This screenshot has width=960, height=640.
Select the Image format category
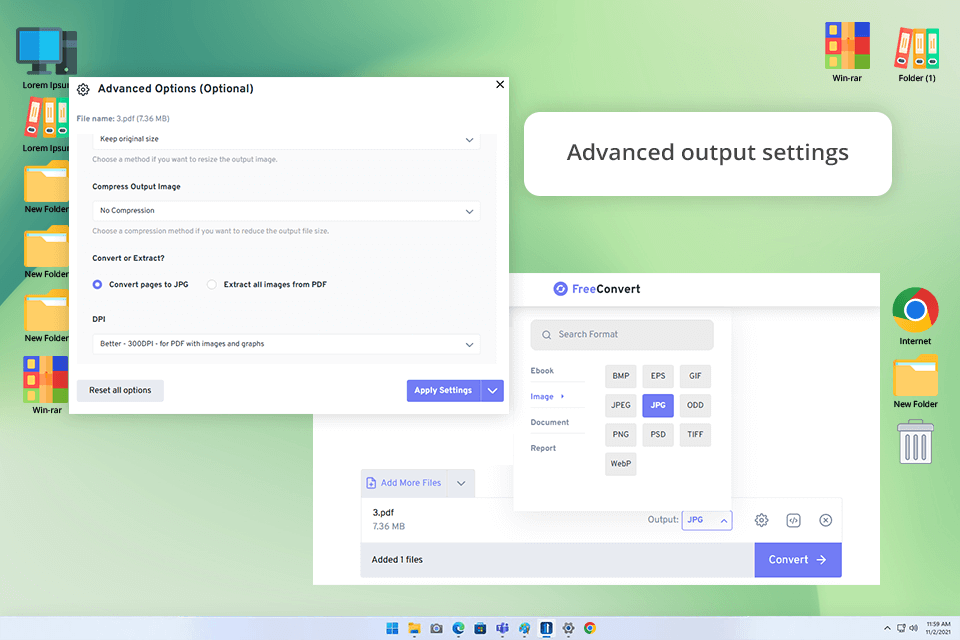click(x=542, y=396)
